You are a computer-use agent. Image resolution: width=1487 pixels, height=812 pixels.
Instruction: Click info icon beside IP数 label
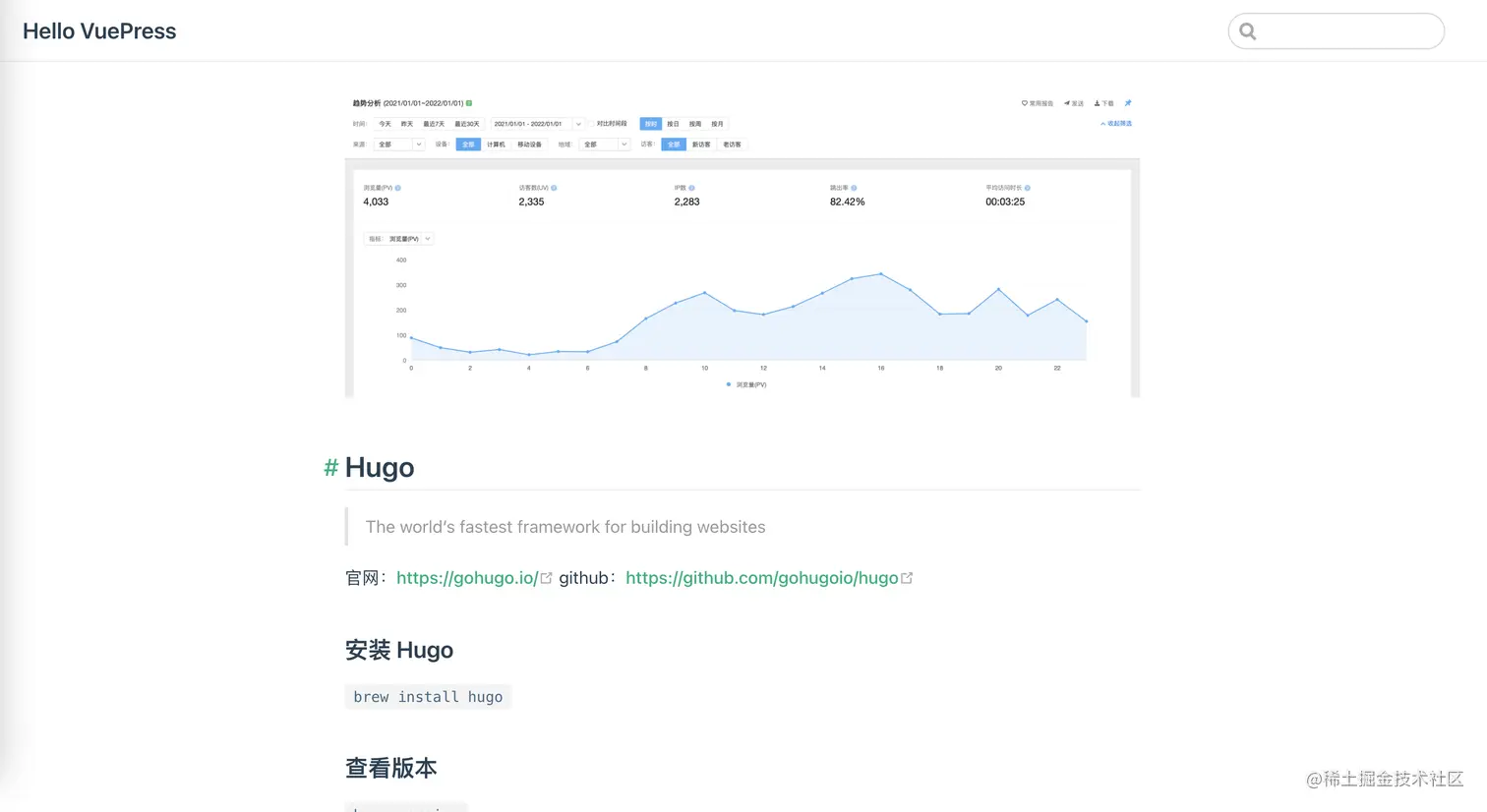(x=691, y=188)
